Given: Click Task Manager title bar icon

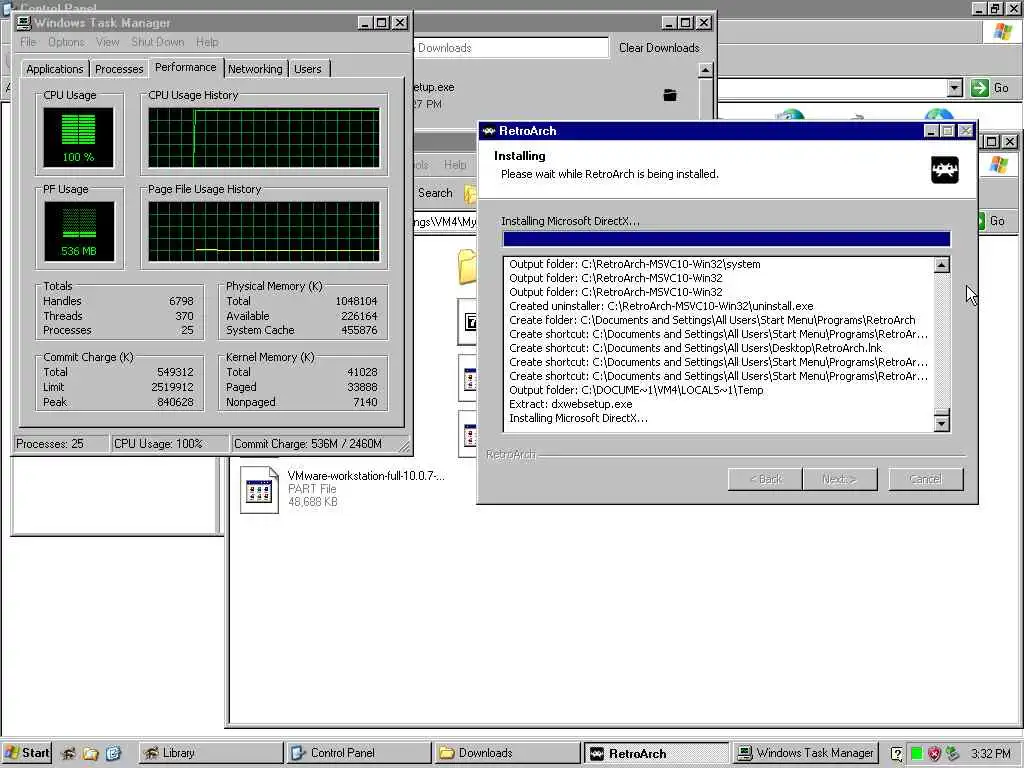Looking at the screenshot, I should tap(24, 23).
